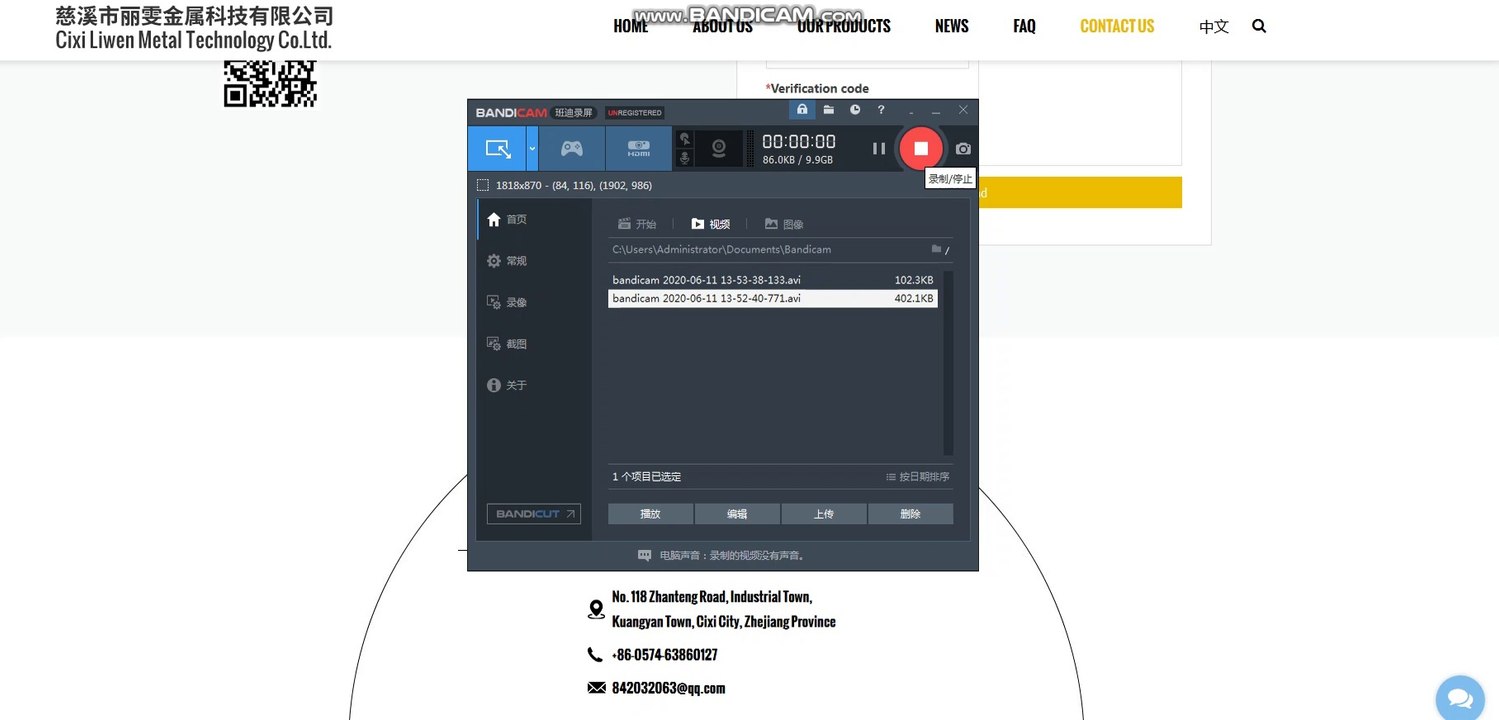
Task: Switch the website language to 中文
Action: (x=1214, y=27)
